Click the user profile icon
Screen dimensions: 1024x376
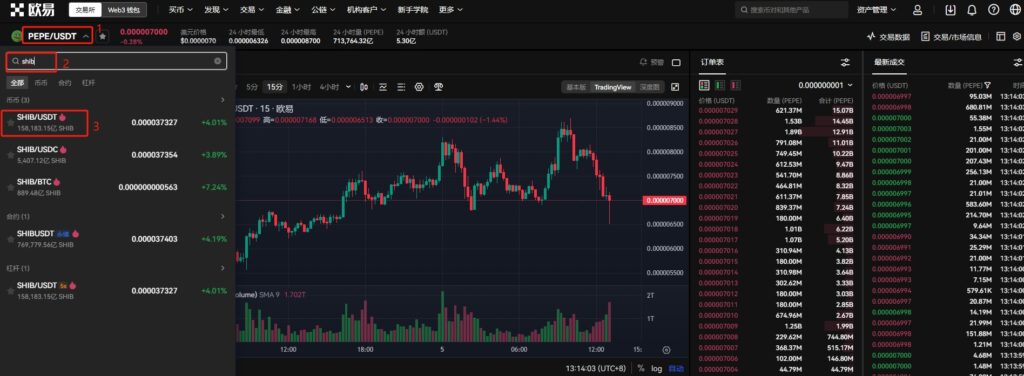[918, 10]
